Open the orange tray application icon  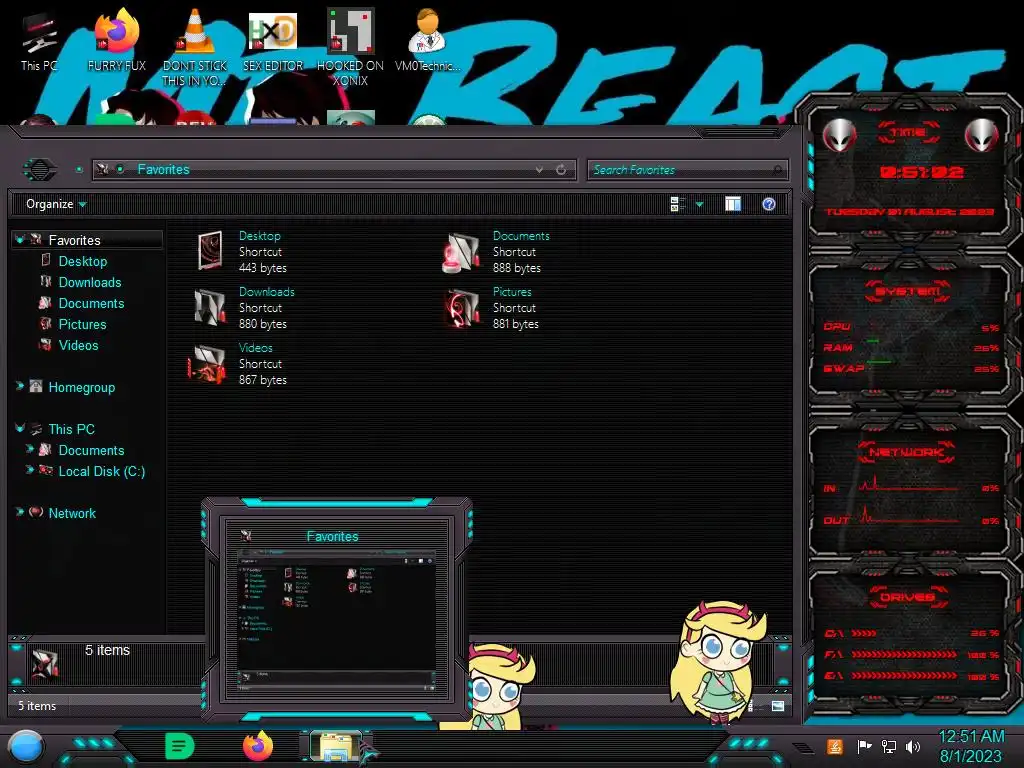pyautogui.click(x=834, y=746)
